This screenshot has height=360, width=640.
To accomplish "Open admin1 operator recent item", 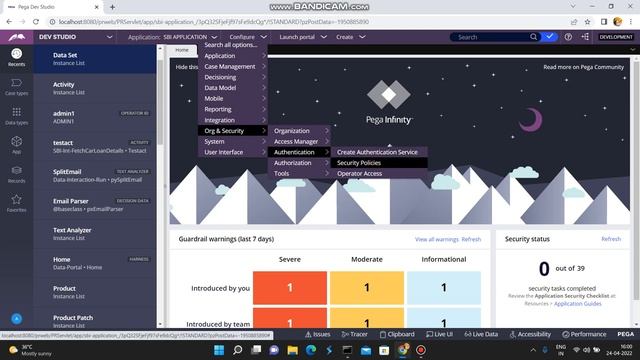I will 95,117.
